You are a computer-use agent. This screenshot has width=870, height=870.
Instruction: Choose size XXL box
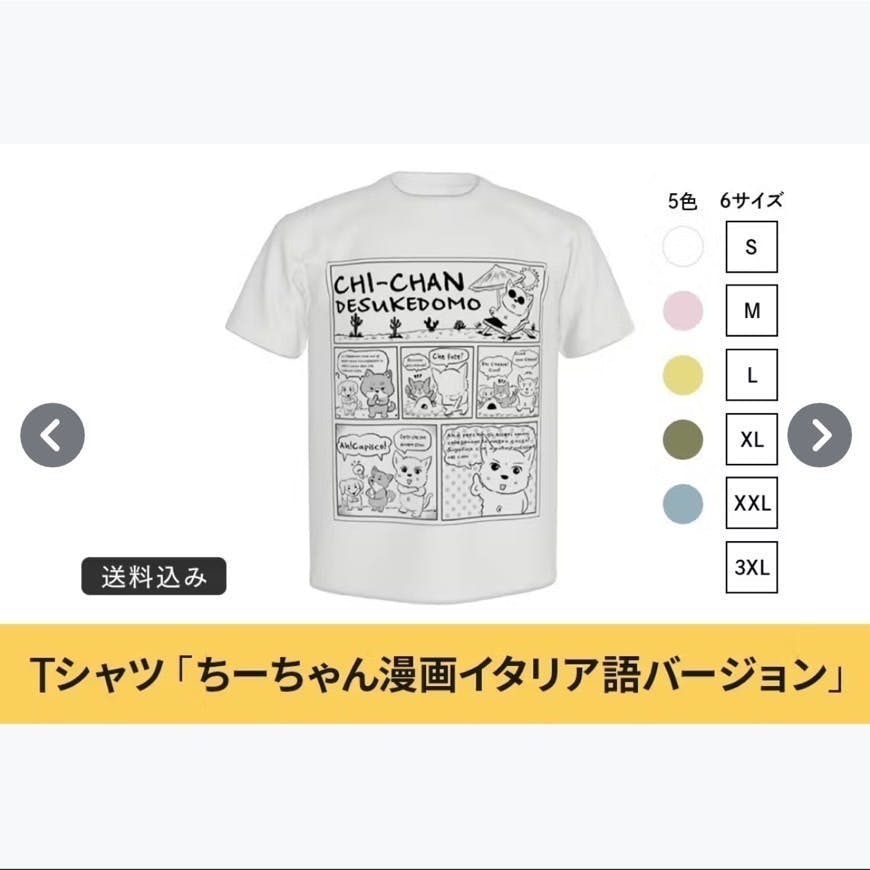point(752,503)
